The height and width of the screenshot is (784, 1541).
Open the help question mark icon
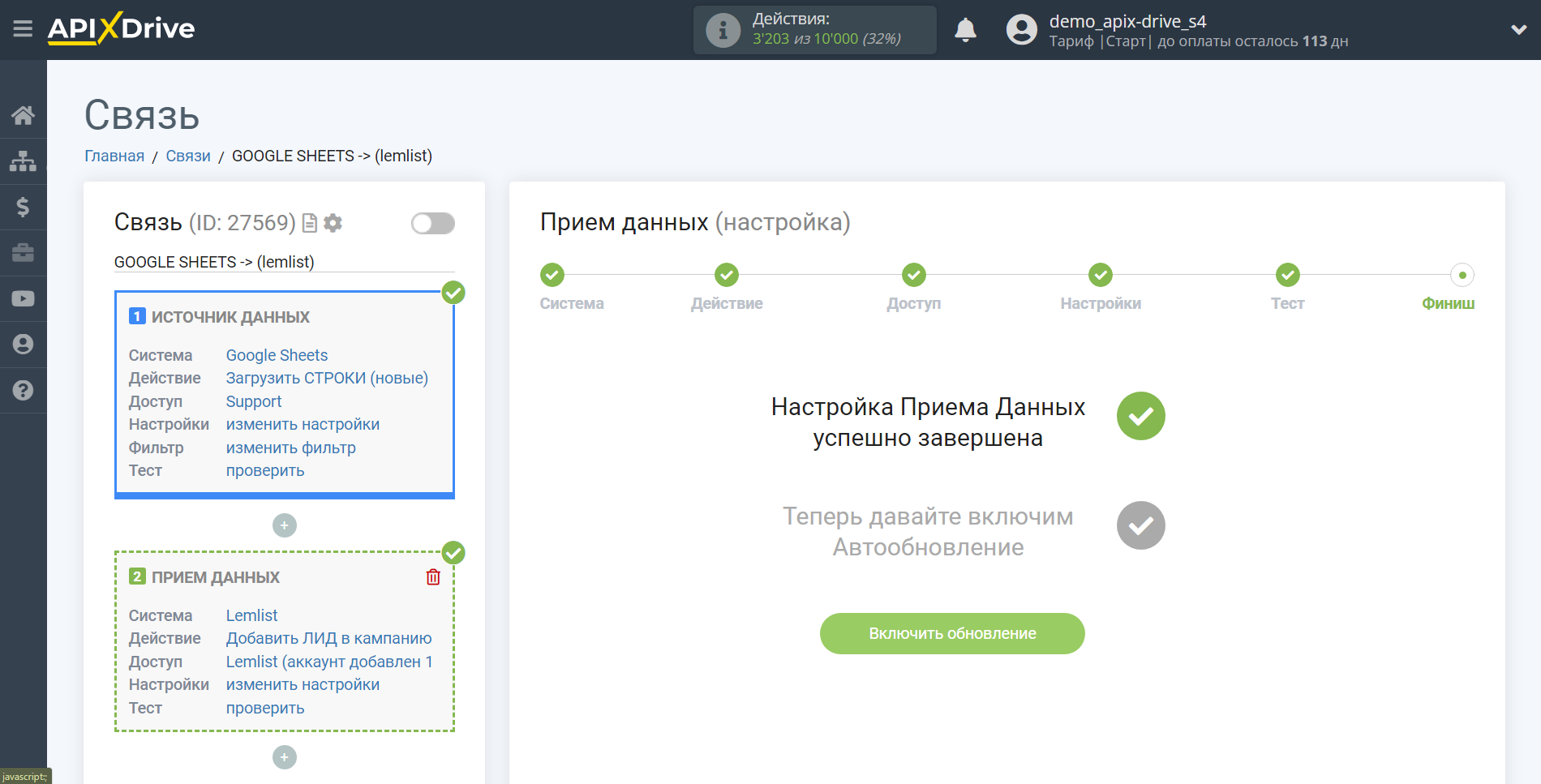[23, 390]
